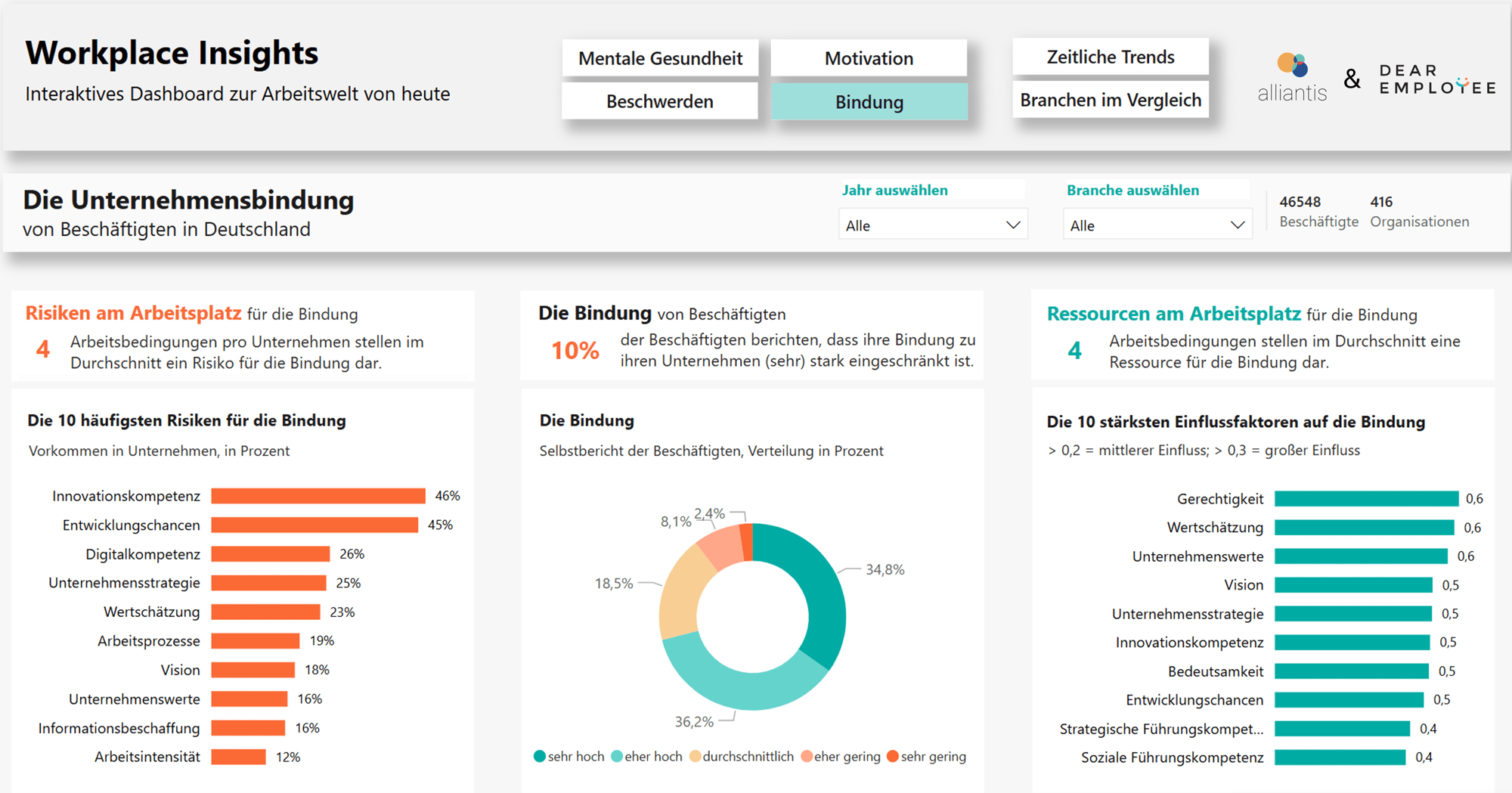Click 'Ressourcen am Arbeitsplatz' heading

click(x=1173, y=314)
